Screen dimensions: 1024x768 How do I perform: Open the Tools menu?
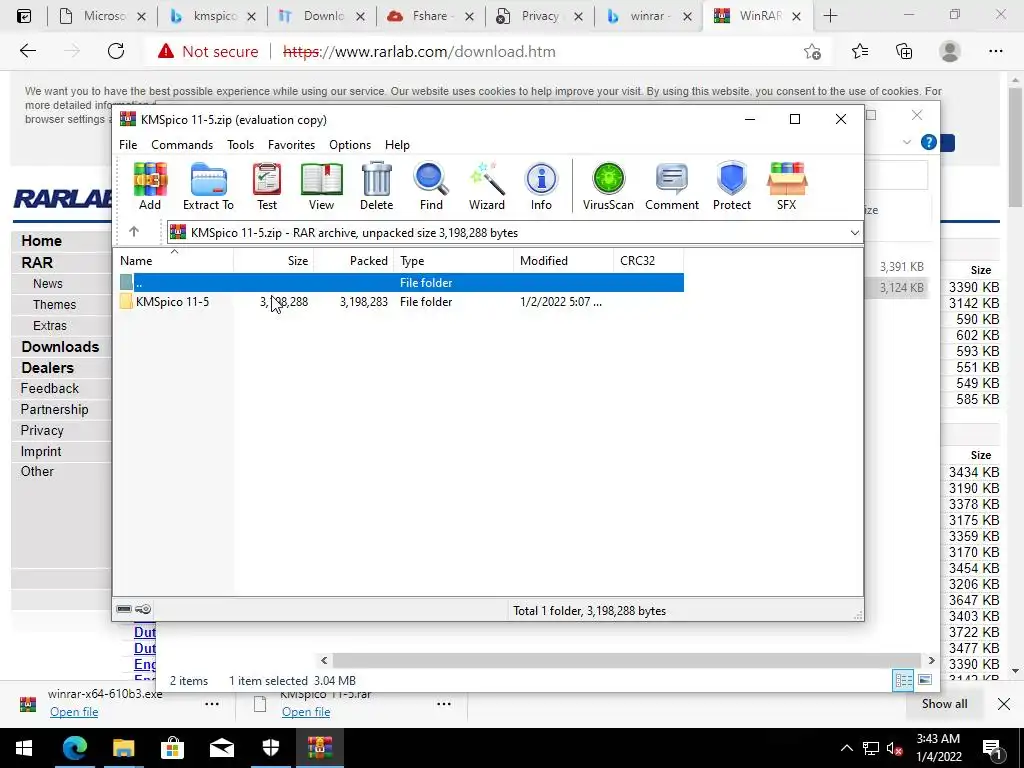(x=240, y=145)
